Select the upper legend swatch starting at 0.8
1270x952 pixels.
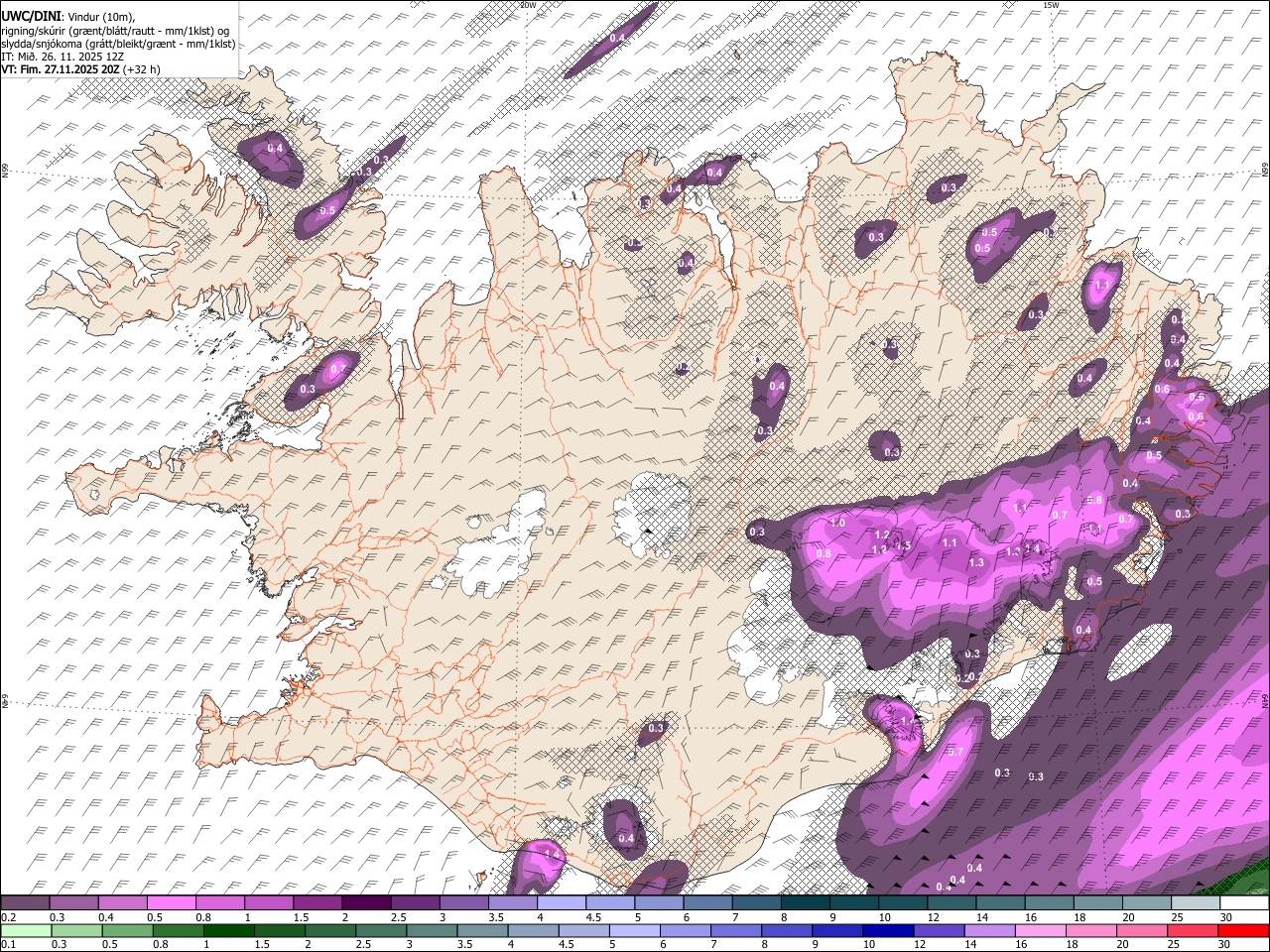pyautogui.click(x=220, y=903)
